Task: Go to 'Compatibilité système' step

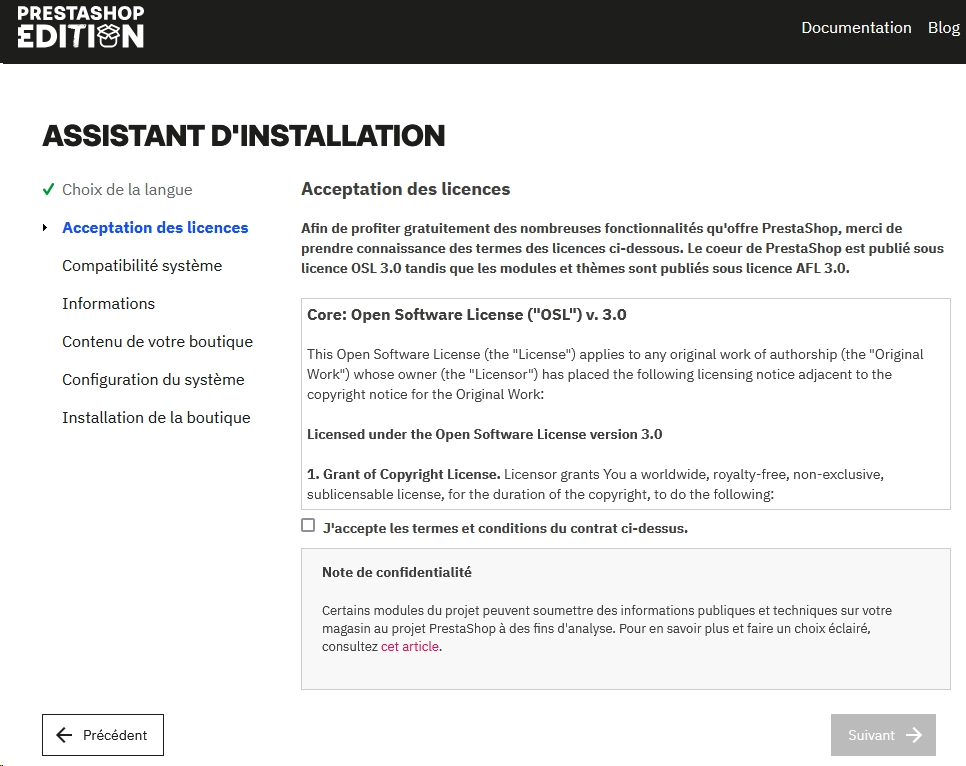Action: (x=142, y=266)
